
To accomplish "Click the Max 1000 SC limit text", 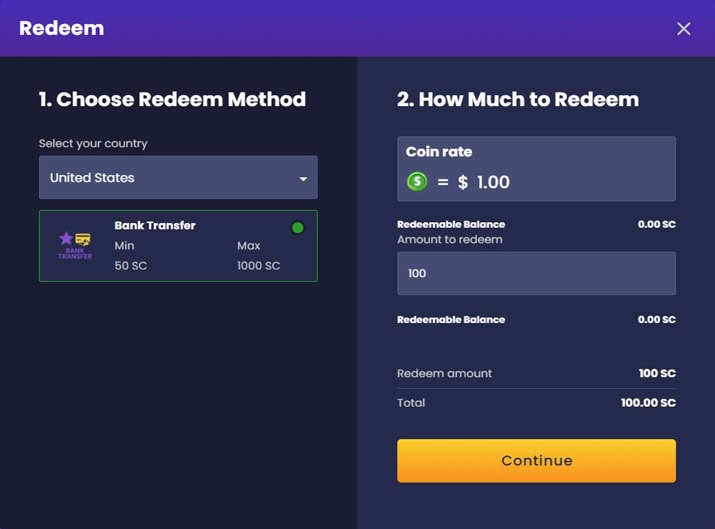I will [258, 256].
